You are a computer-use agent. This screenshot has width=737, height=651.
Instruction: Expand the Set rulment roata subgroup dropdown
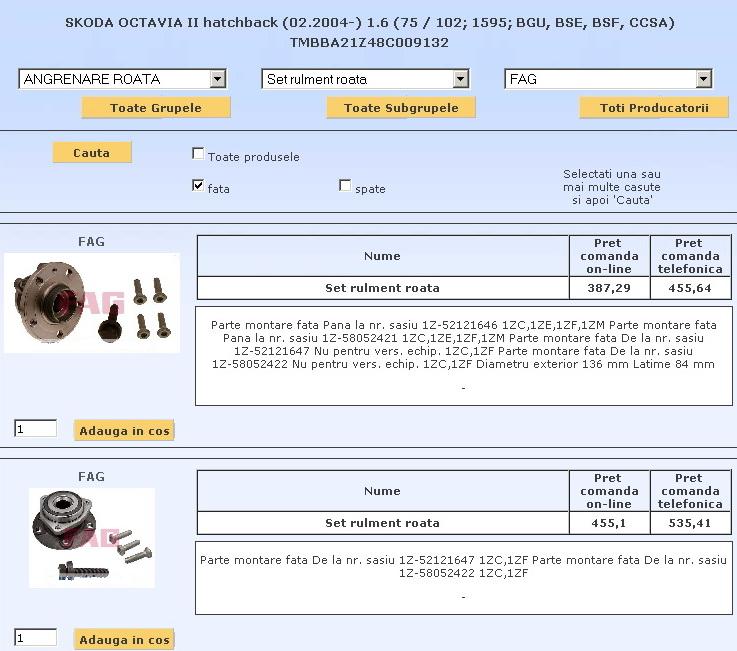[365, 79]
